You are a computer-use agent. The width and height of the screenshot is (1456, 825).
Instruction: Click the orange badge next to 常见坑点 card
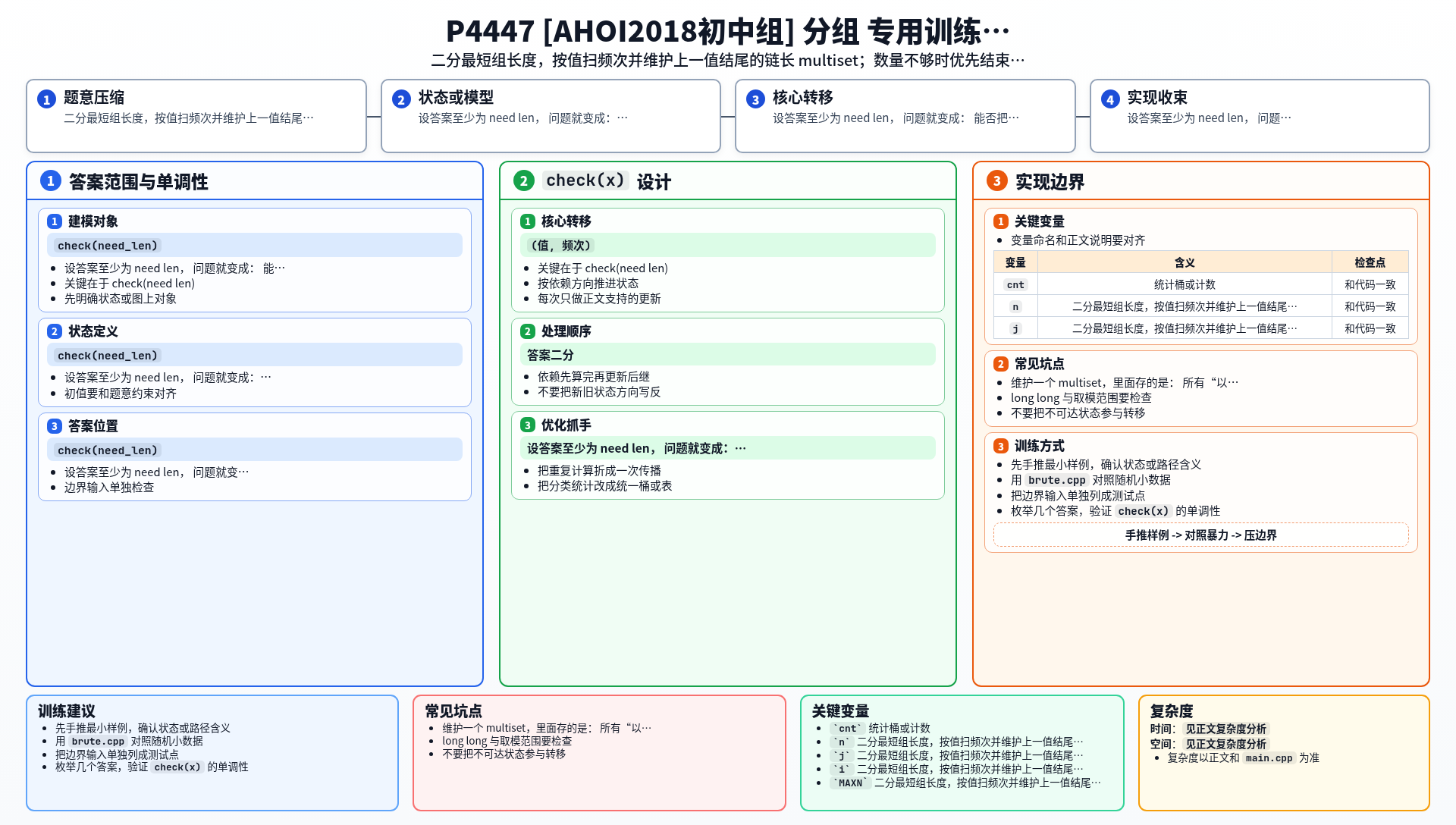1001,364
